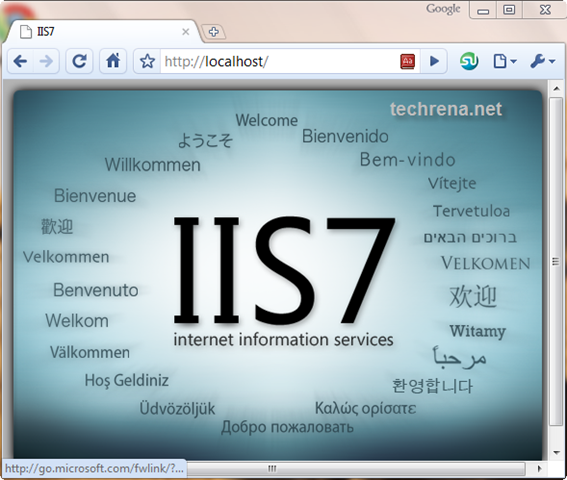
Task: Open the wrench customize menu
Action: pyautogui.click(x=542, y=61)
